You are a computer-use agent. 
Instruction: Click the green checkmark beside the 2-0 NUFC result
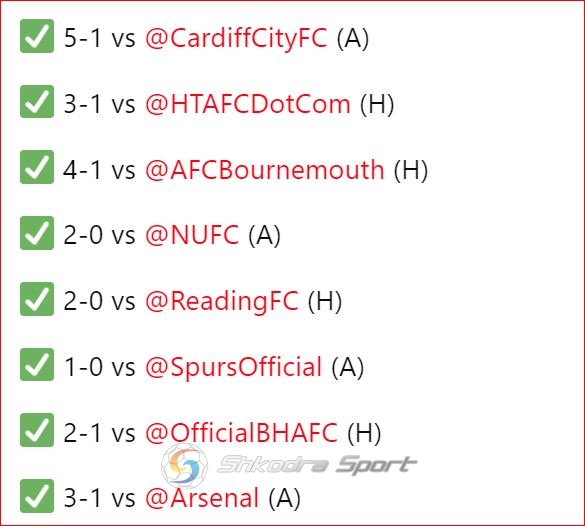point(37,233)
